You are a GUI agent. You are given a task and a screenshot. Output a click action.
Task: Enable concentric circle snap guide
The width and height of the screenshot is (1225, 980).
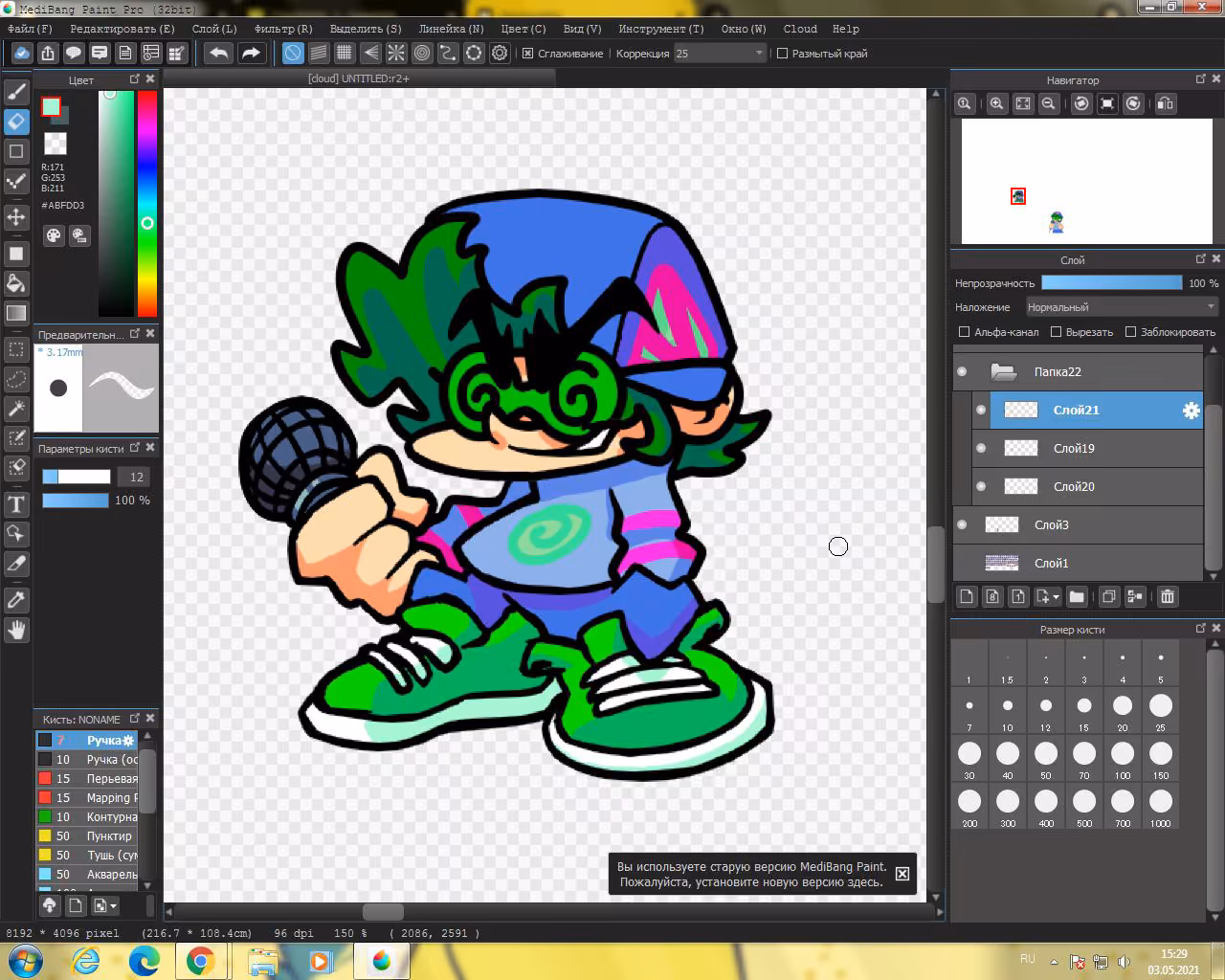pos(422,54)
